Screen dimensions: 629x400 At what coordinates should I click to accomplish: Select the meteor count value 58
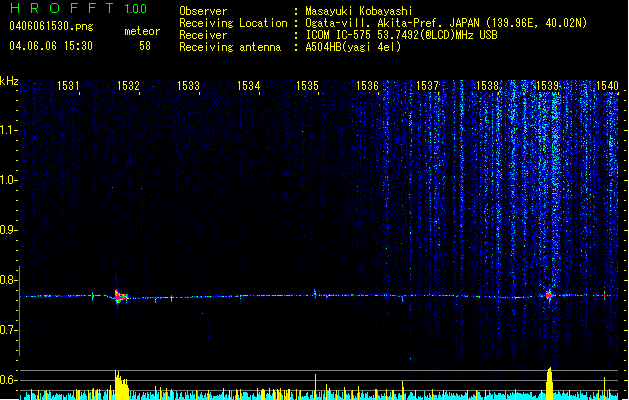tap(145, 46)
